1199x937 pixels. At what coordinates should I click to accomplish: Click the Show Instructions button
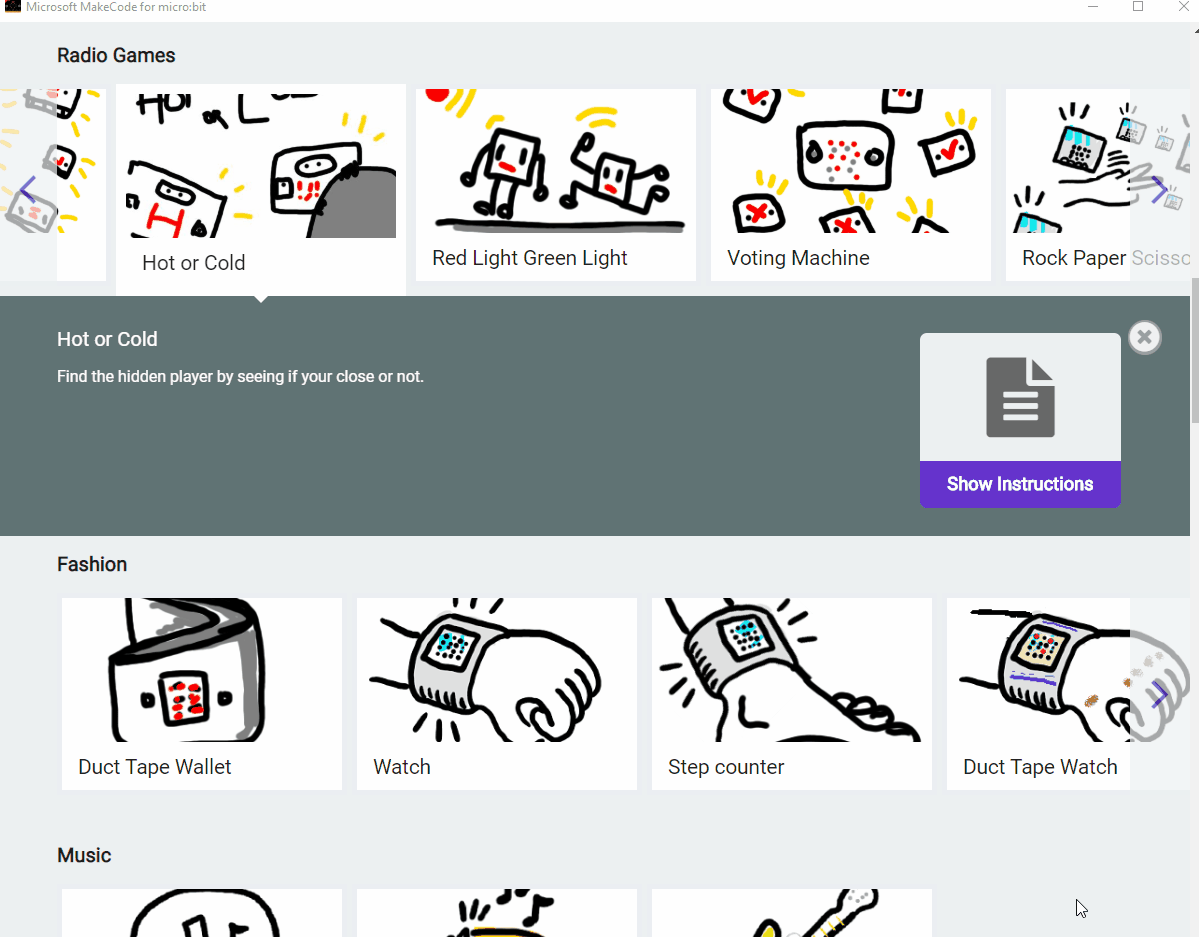point(1020,484)
